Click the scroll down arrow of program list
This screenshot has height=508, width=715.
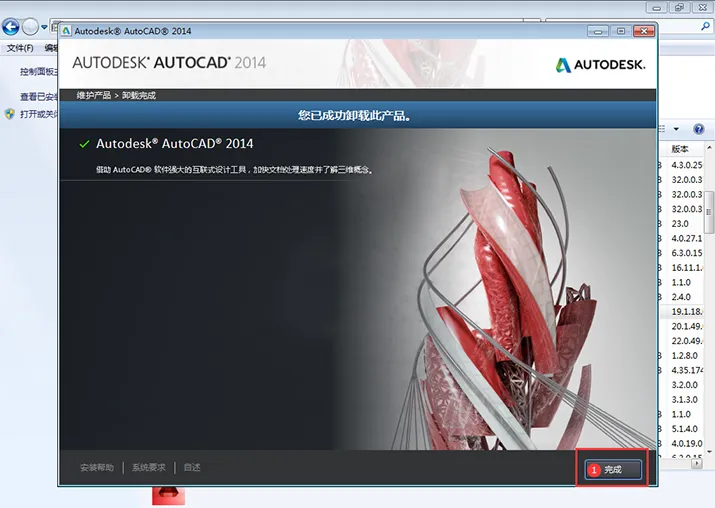pyautogui.click(x=709, y=452)
